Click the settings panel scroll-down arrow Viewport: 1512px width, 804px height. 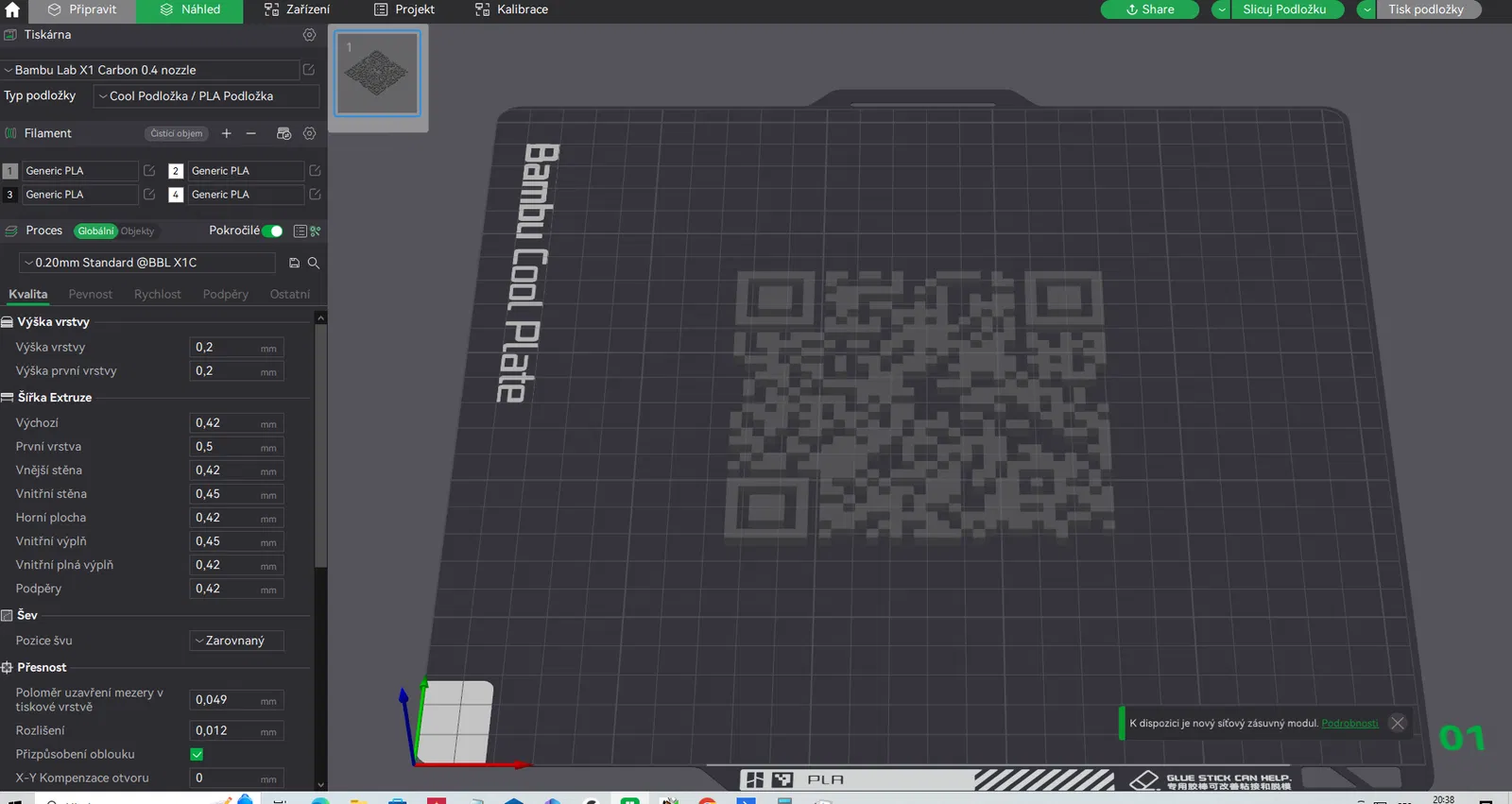(x=321, y=784)
